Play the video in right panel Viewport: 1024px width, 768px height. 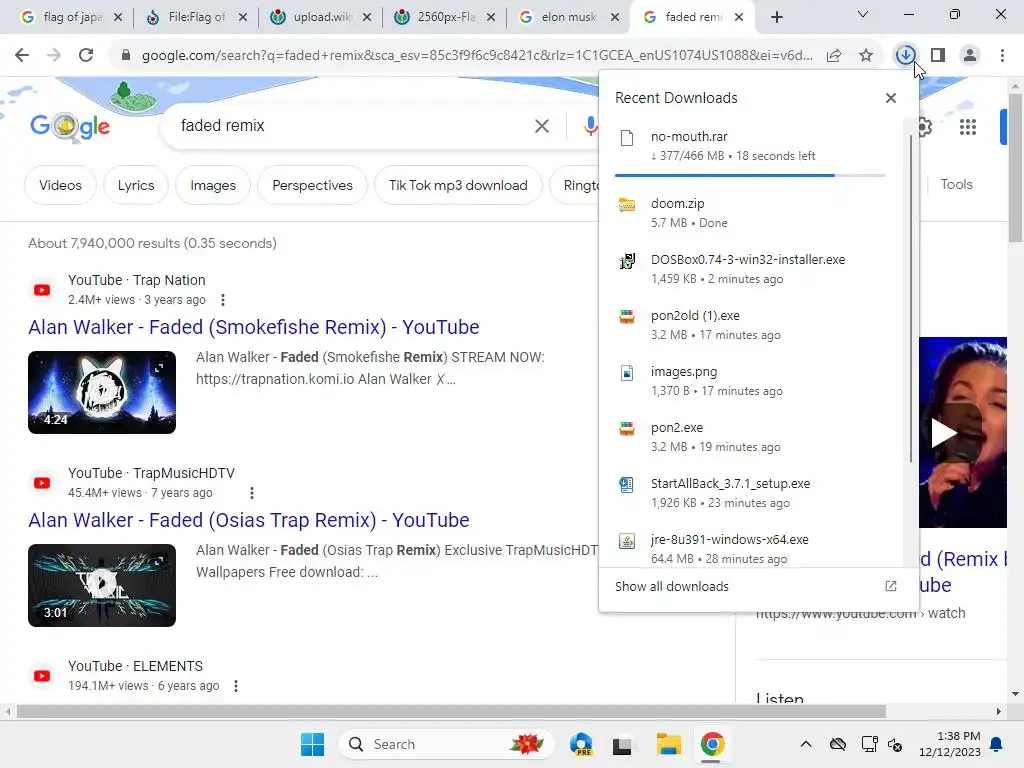click(x=942, y=432)
